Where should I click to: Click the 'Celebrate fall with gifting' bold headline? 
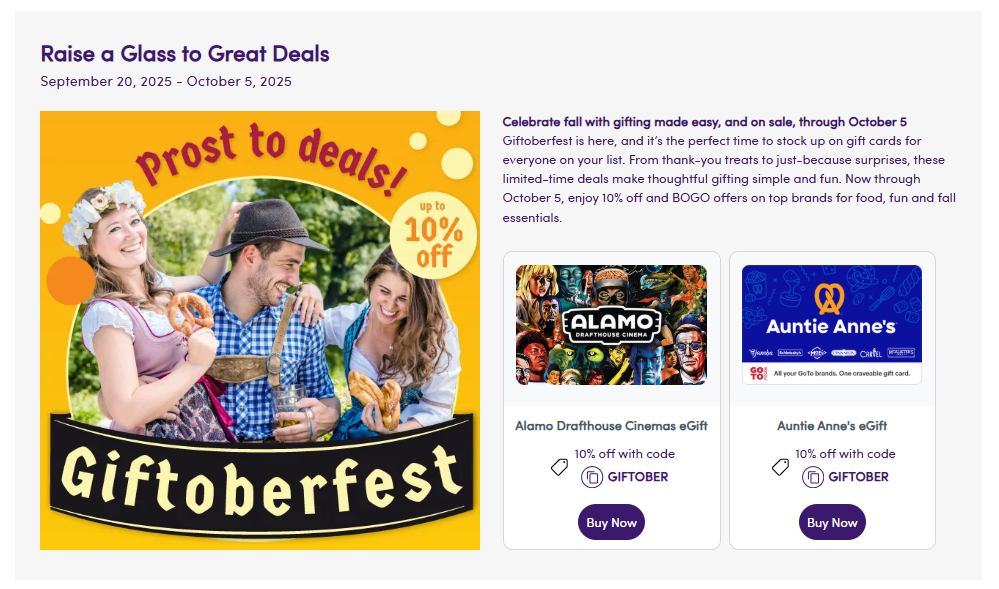[x=705, y=122]
